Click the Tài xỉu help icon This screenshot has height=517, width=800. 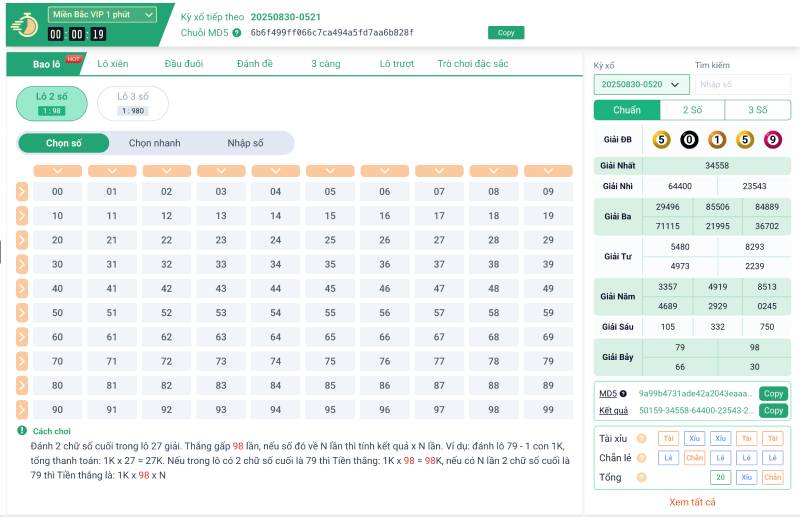[x=640, y=438]
